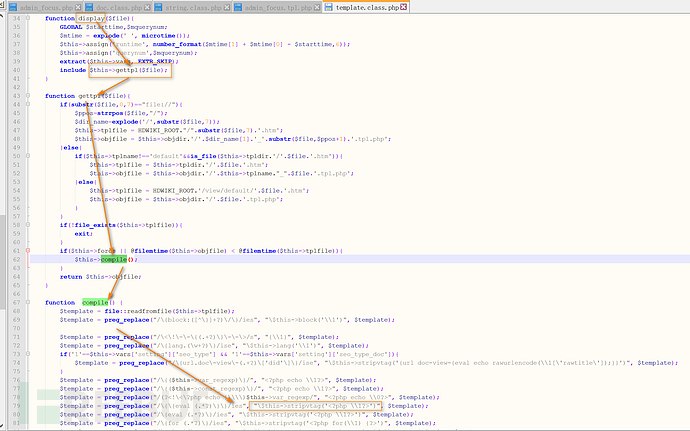Close the admin_focus.tpl.php tab
Screen dimensions: 690x431
tap(317, 7)
